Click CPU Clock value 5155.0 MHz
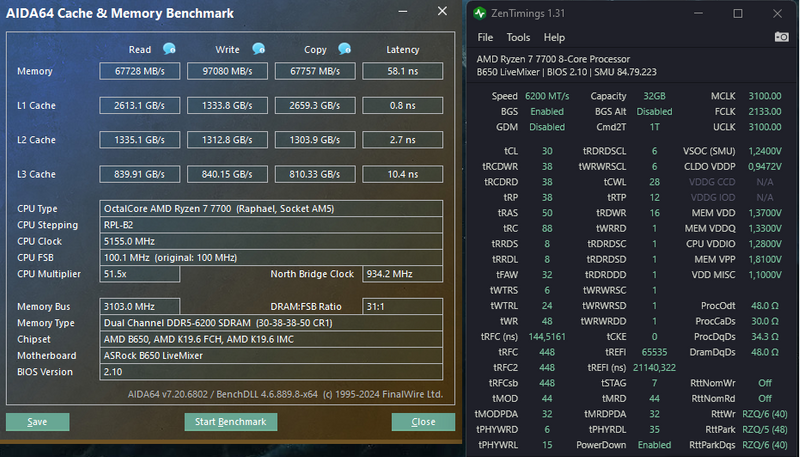 [x=271, y=241]
